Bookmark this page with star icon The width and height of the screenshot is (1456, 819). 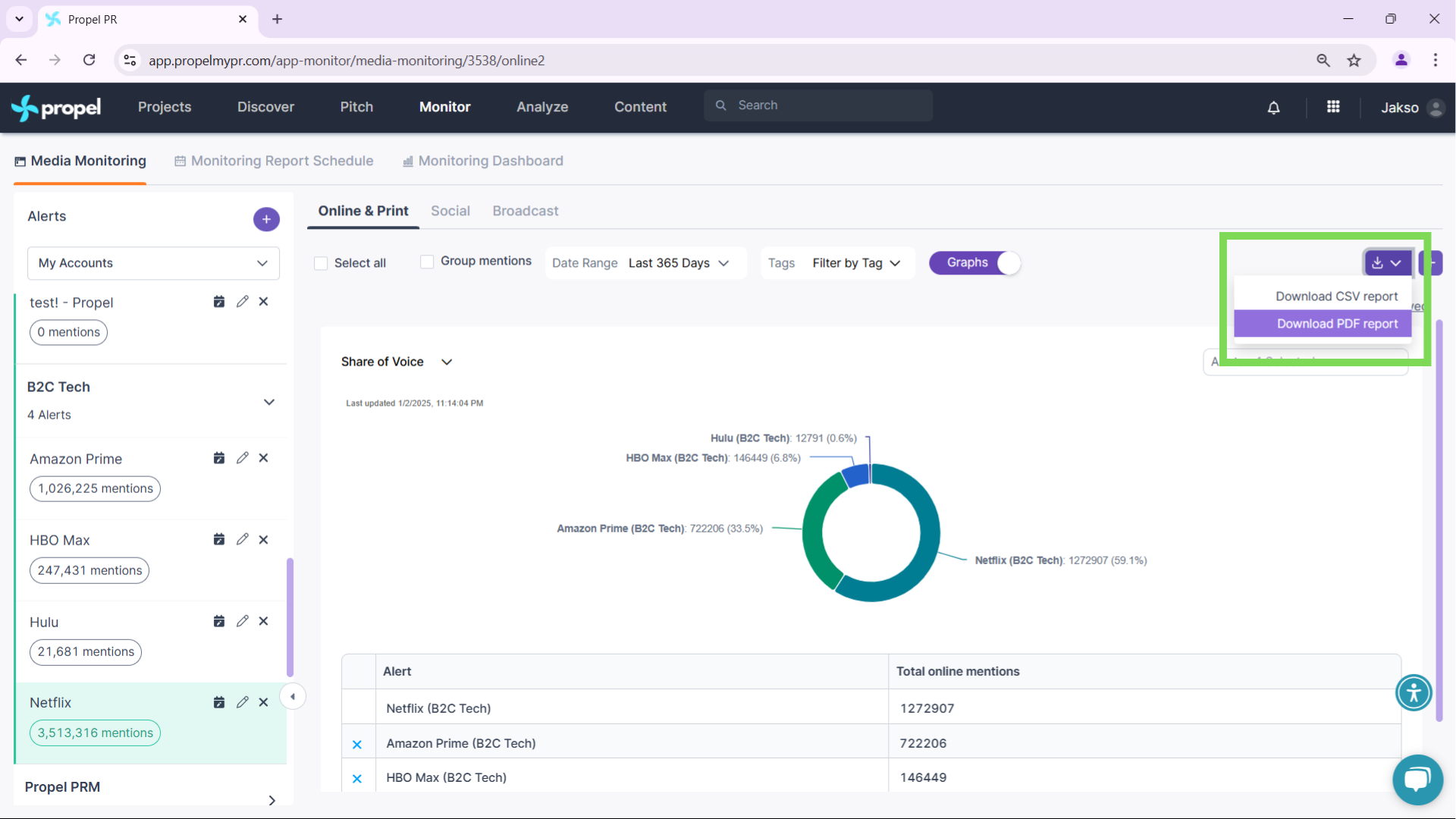click(x=1354, y=61)
